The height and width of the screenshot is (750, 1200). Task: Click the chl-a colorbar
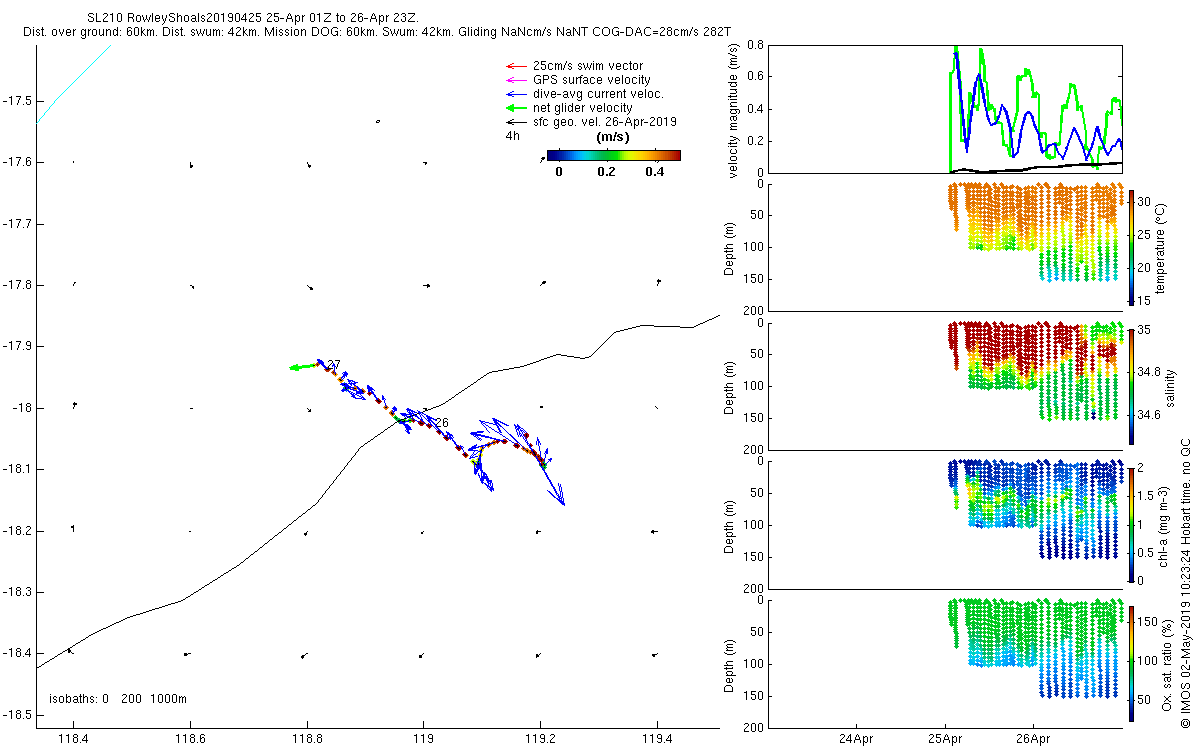[1131, 524]
